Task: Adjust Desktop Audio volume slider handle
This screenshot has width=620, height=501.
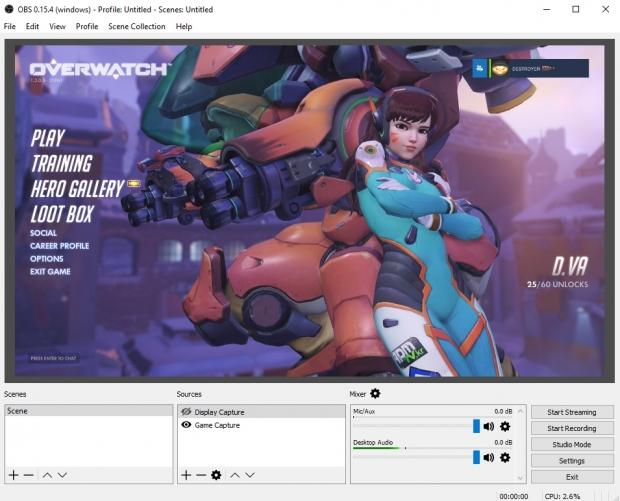Action: tap(476, 458)
